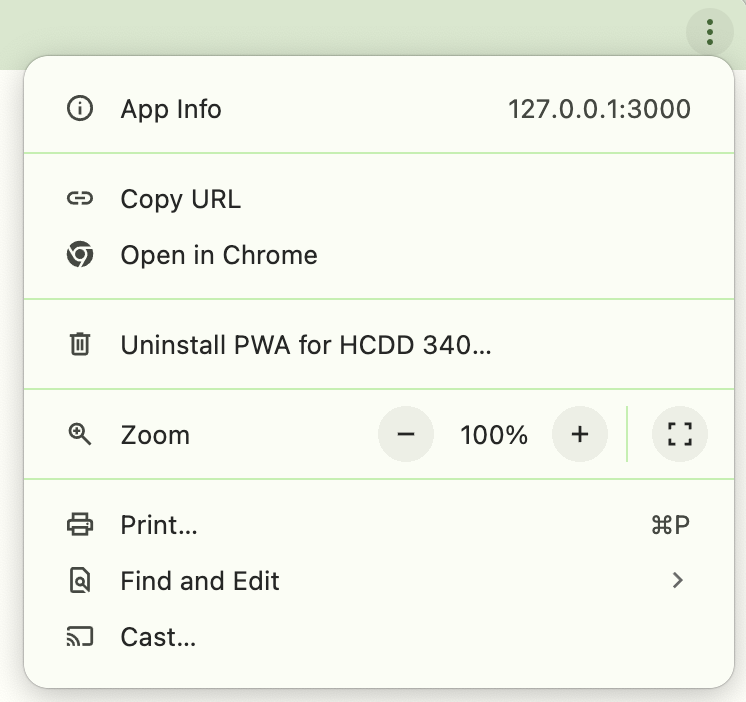
Task: Expand the Find and Edit submenu arrow
Action: pos(678,580)
